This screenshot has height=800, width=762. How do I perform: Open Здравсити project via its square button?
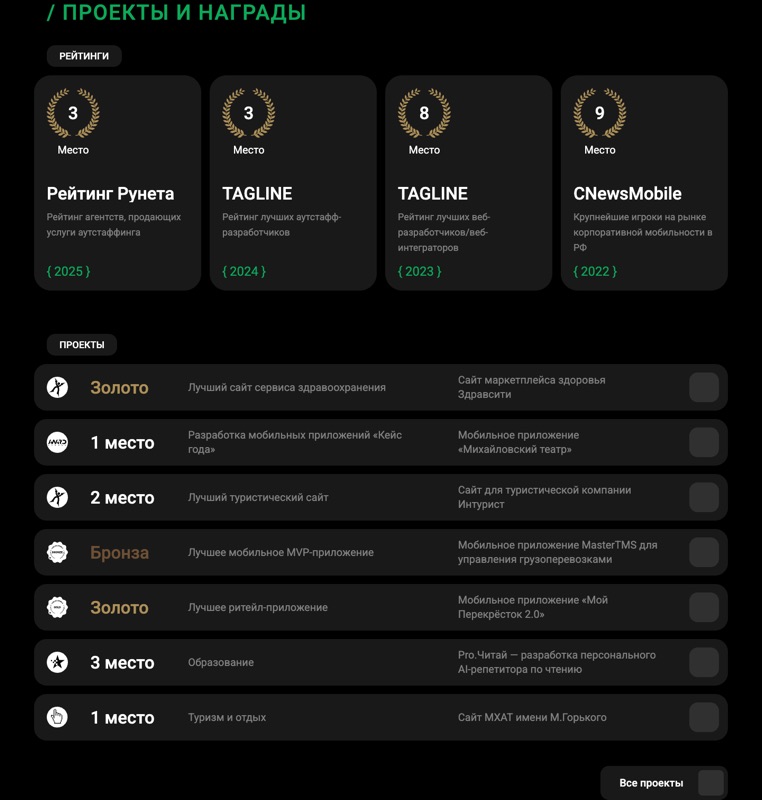click(x=704, y=387)
